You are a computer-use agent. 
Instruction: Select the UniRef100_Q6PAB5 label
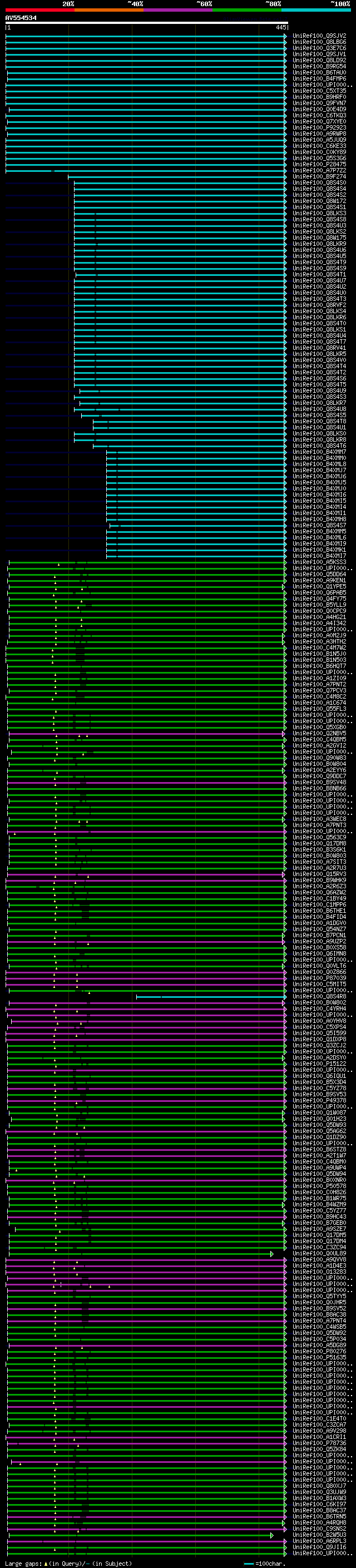coord(319,592)
